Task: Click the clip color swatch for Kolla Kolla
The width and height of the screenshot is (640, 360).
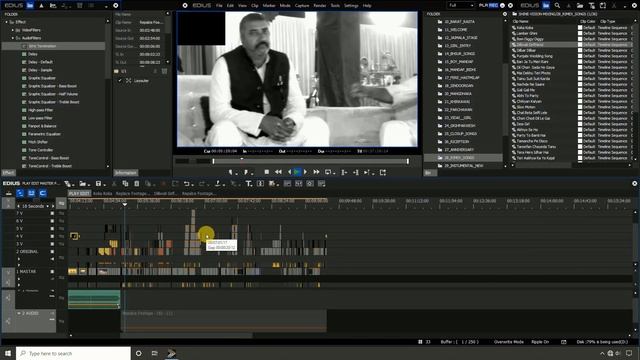Action: [x=580, y=28]
